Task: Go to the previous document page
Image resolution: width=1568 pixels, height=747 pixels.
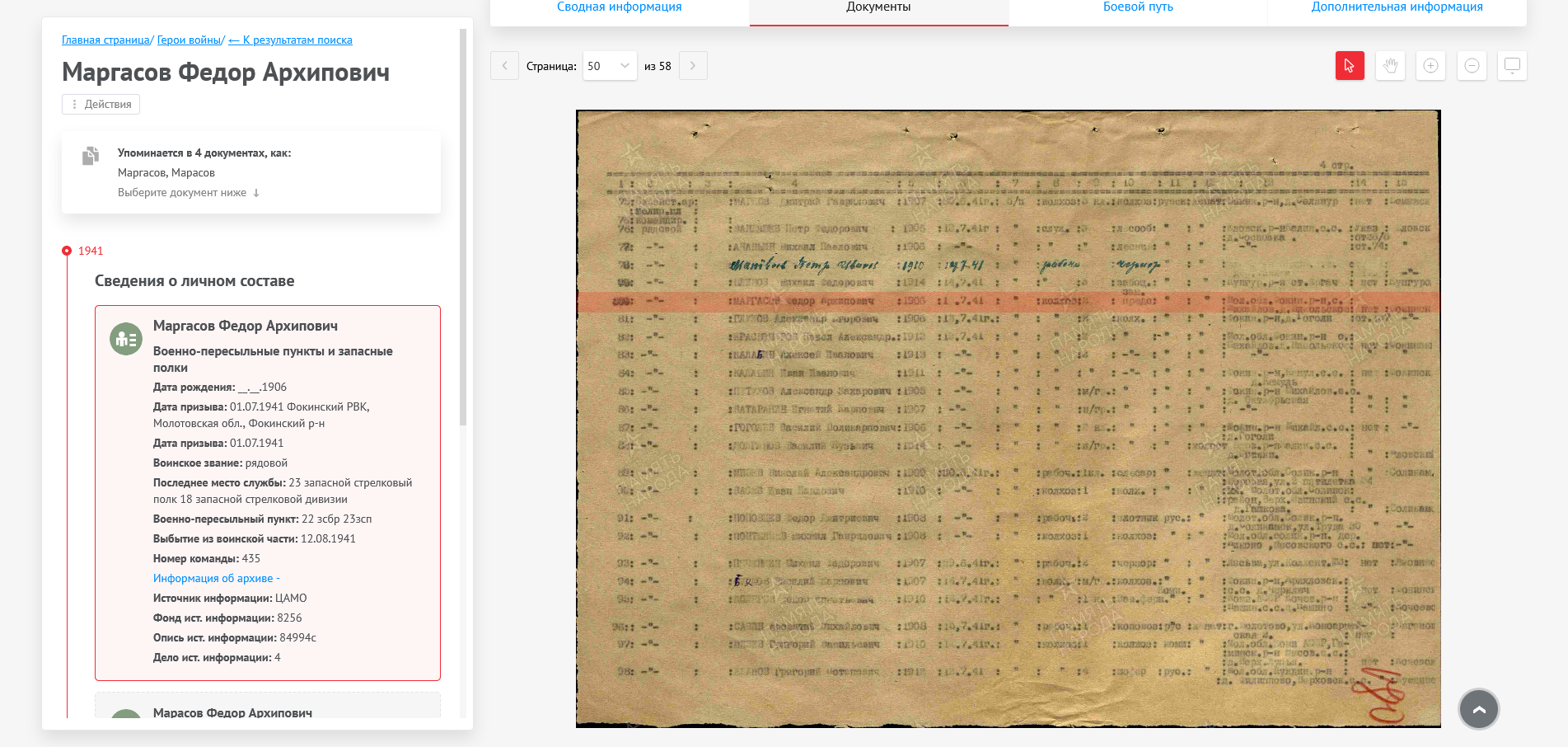Action: pos(504,66)
